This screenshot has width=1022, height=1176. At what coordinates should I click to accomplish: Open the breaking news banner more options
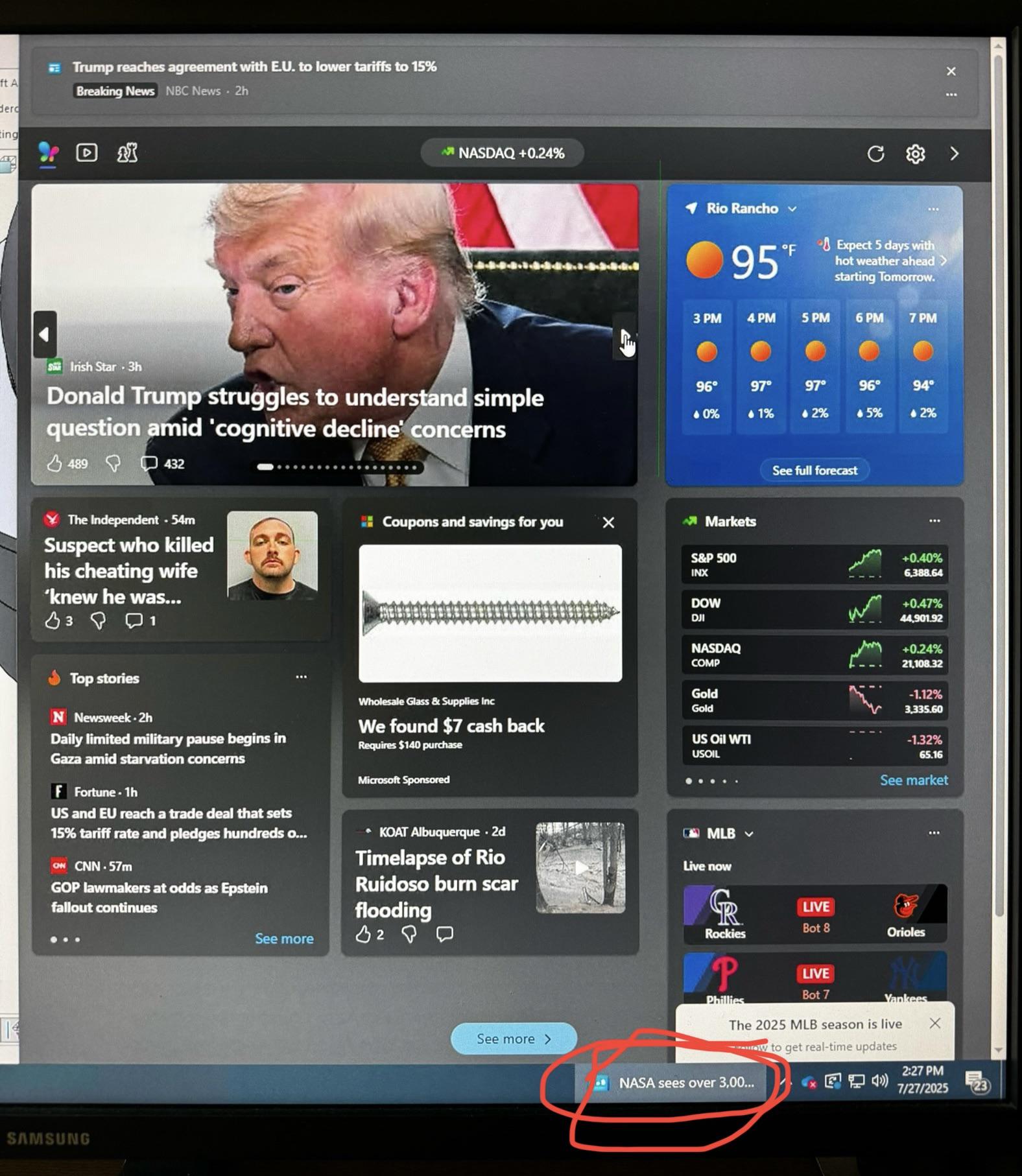coord(951,95)
